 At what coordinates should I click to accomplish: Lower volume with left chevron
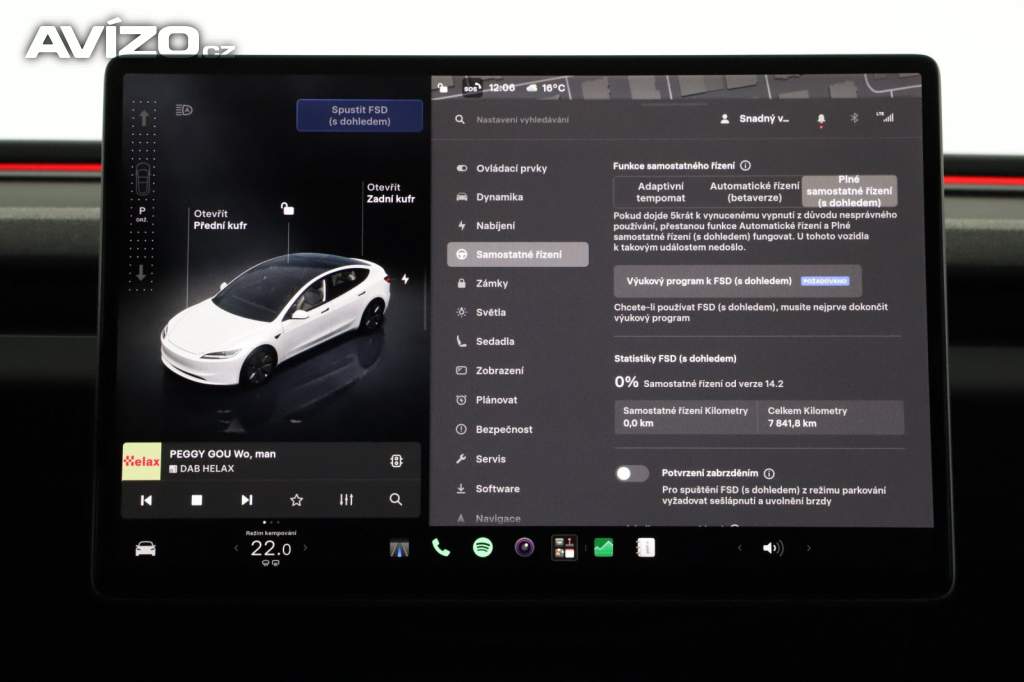(x=739, y=548)
